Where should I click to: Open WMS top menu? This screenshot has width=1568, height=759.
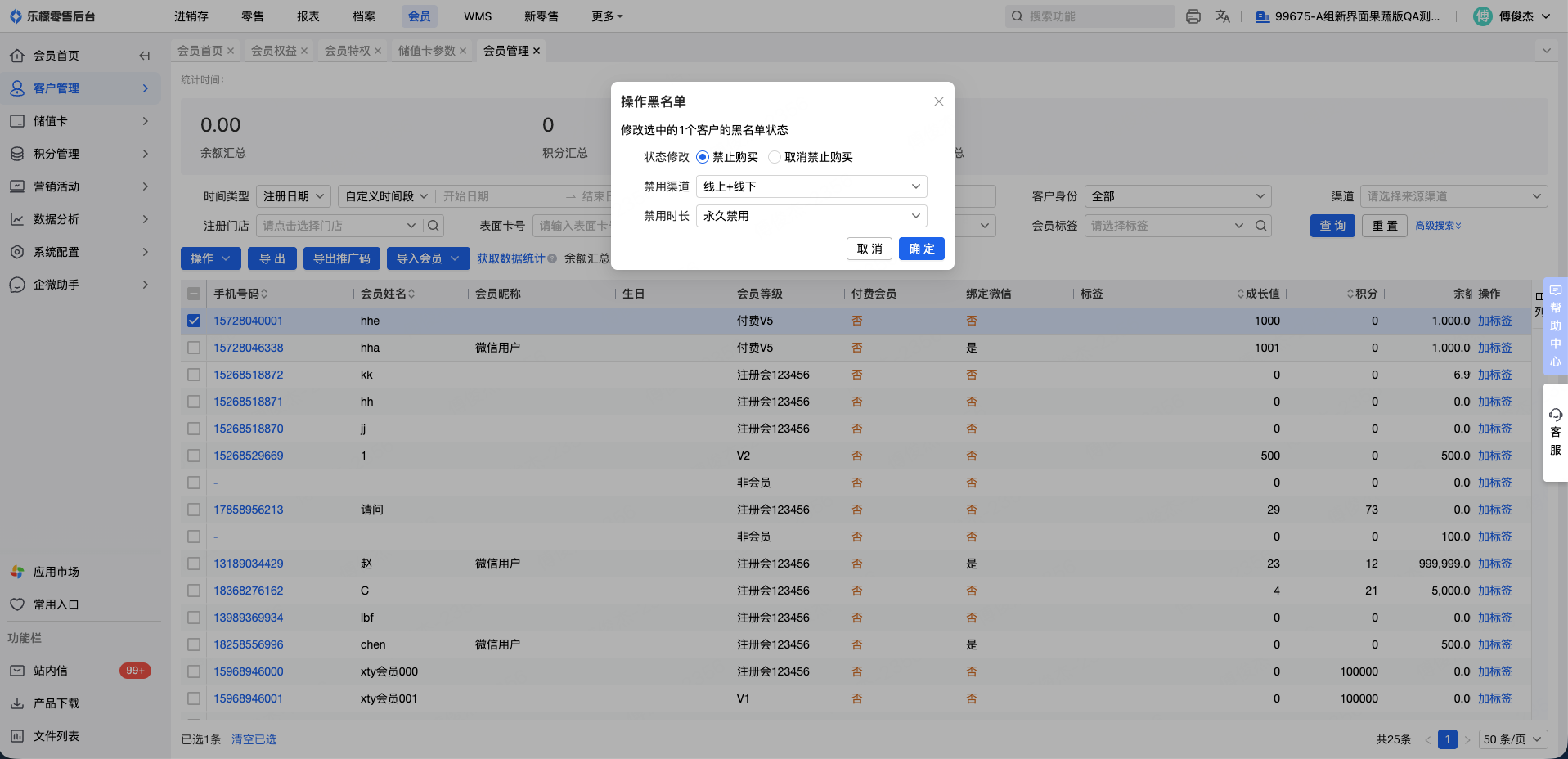point(478,16)
